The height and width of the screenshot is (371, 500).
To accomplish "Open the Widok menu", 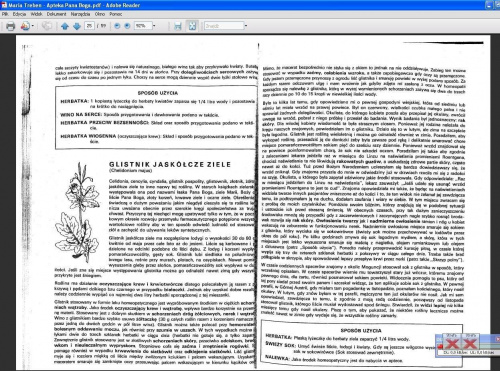I will (x=36, y=14).
